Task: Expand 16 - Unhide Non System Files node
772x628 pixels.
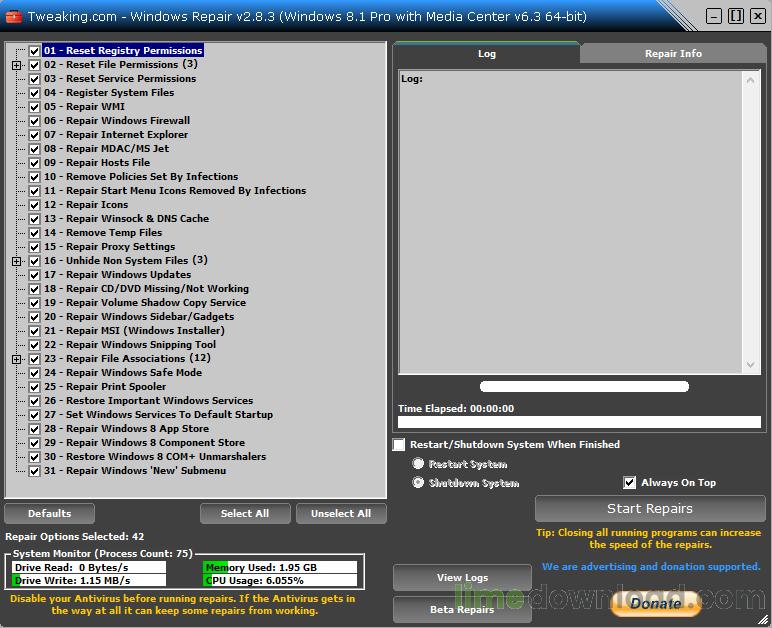Action: click(x=17, y=261)
